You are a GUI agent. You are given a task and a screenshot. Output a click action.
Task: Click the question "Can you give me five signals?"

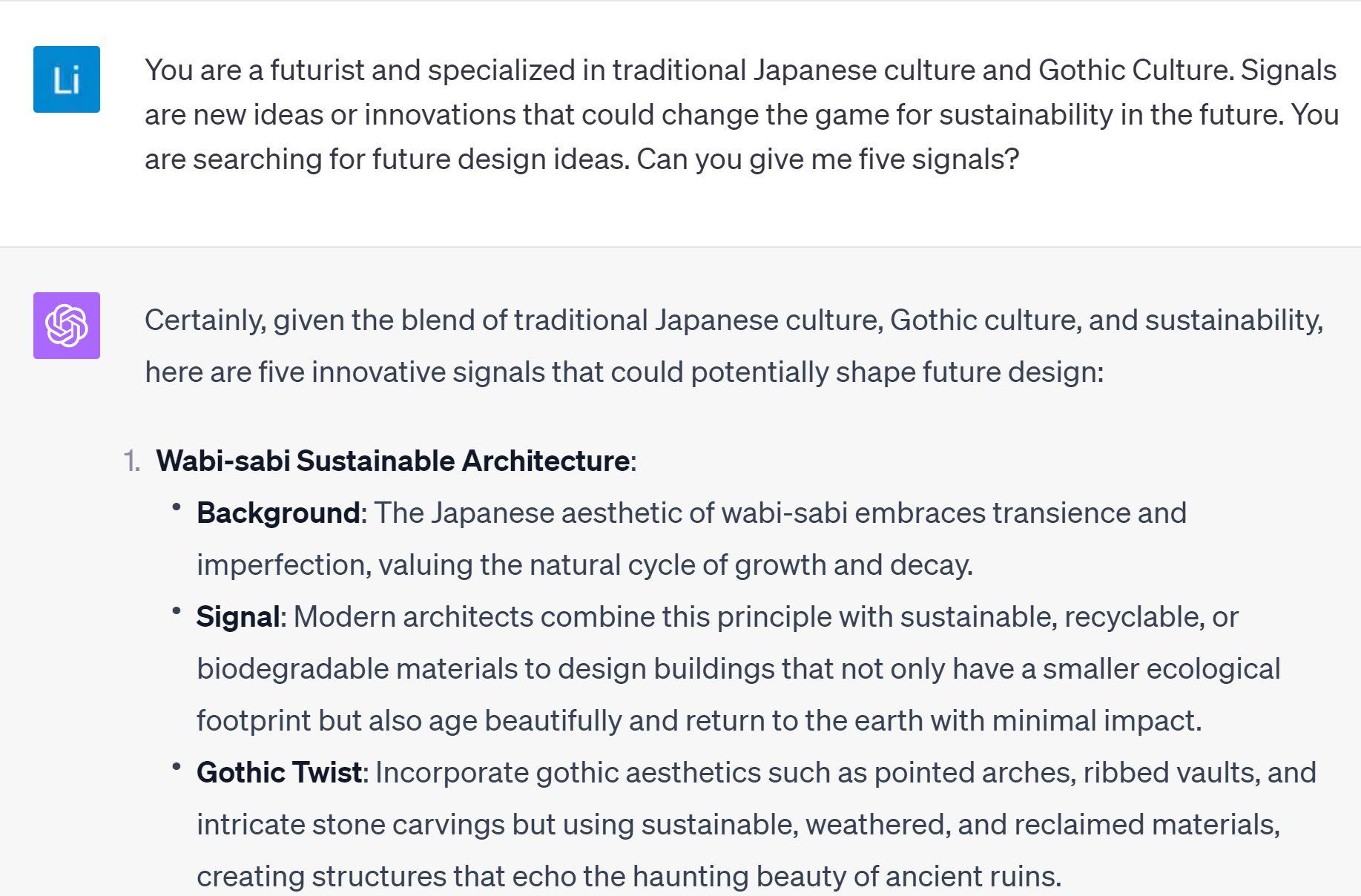pyautogui.click(x=828, y=159)
